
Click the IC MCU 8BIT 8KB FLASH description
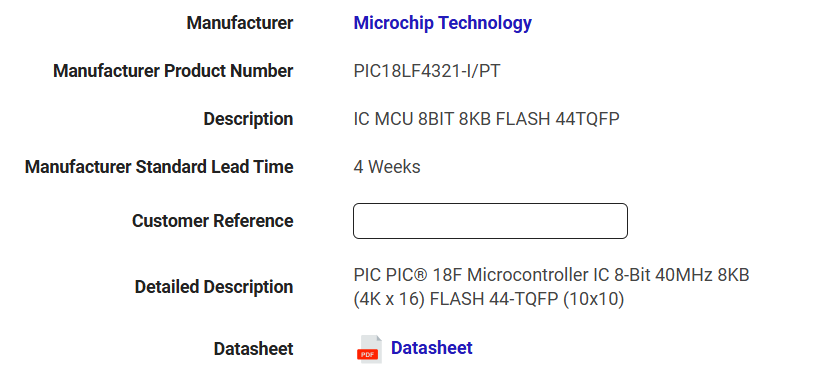pos(486,119)
